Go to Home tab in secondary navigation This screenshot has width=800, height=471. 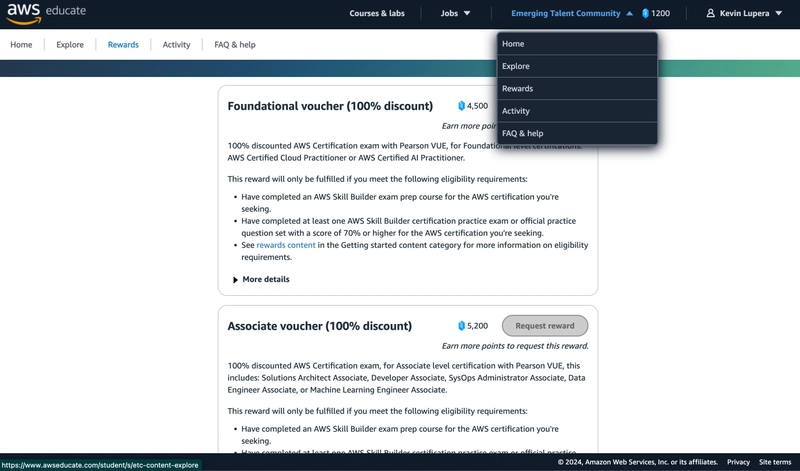21,45
